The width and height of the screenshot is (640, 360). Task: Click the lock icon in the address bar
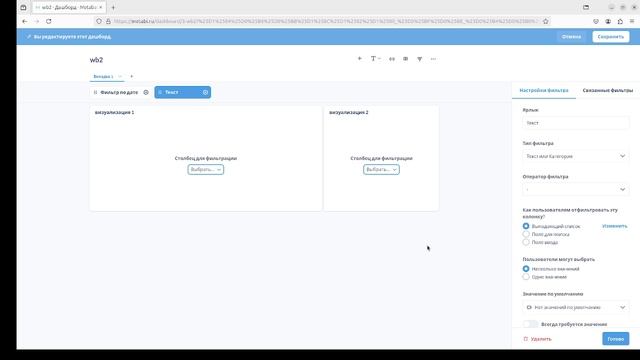(x=108, y=21)
